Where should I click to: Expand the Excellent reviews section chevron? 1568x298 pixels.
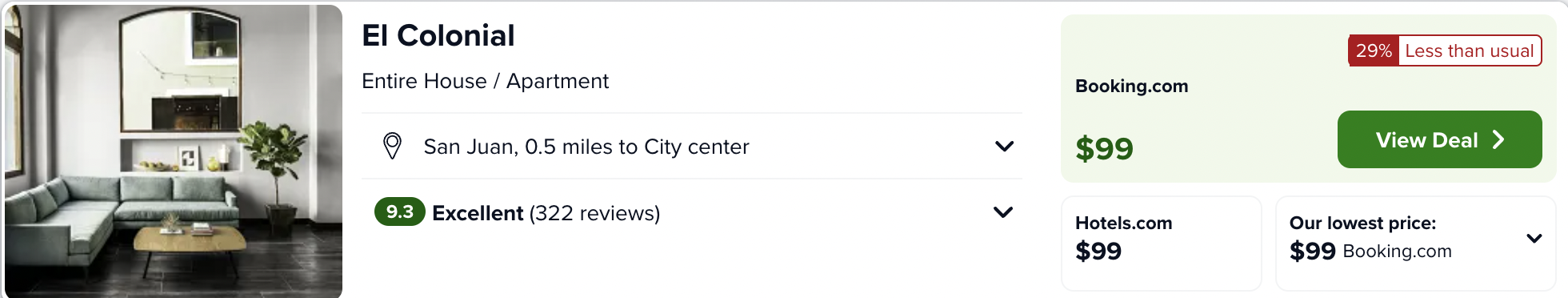point(1003,212)
